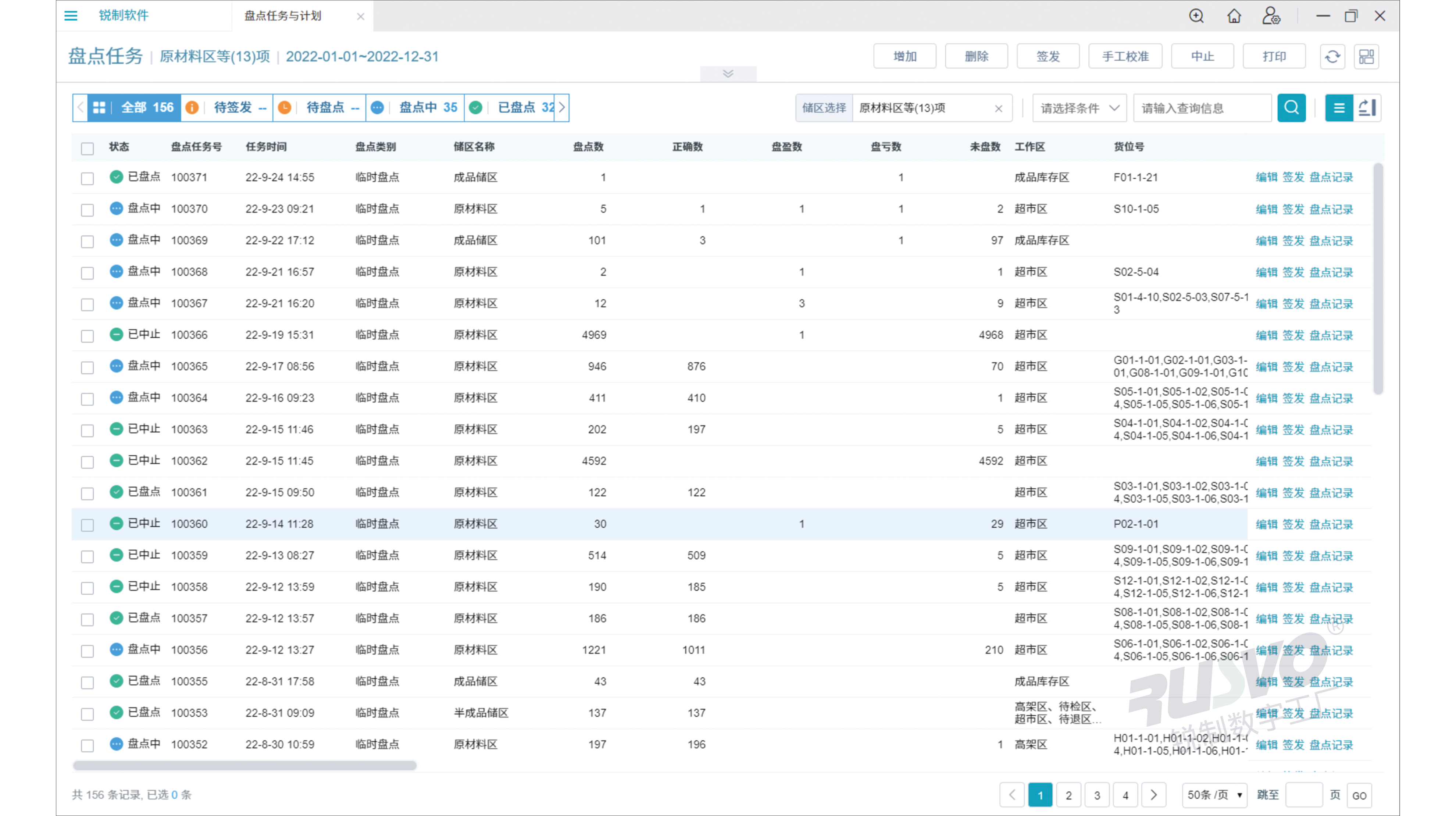Tick checkbox for task 100371
The image size is (1456, 816).
(87, 178)
